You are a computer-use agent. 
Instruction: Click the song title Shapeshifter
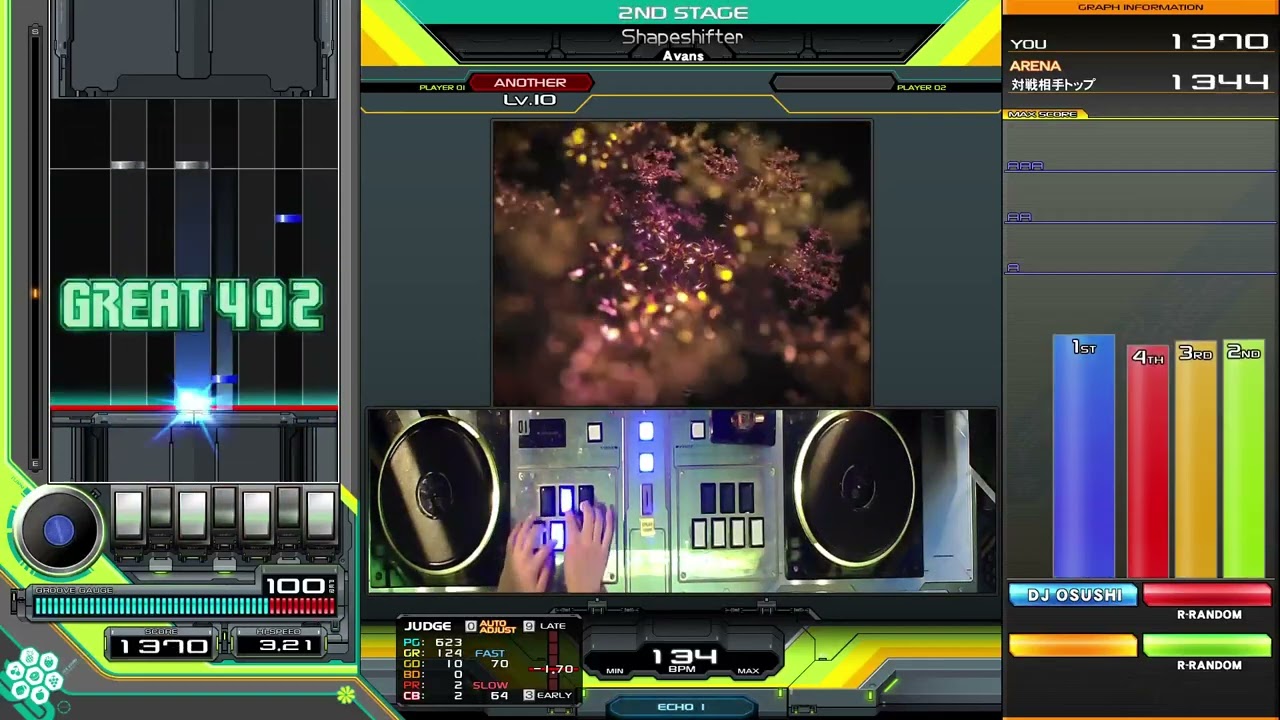(682, 37)
